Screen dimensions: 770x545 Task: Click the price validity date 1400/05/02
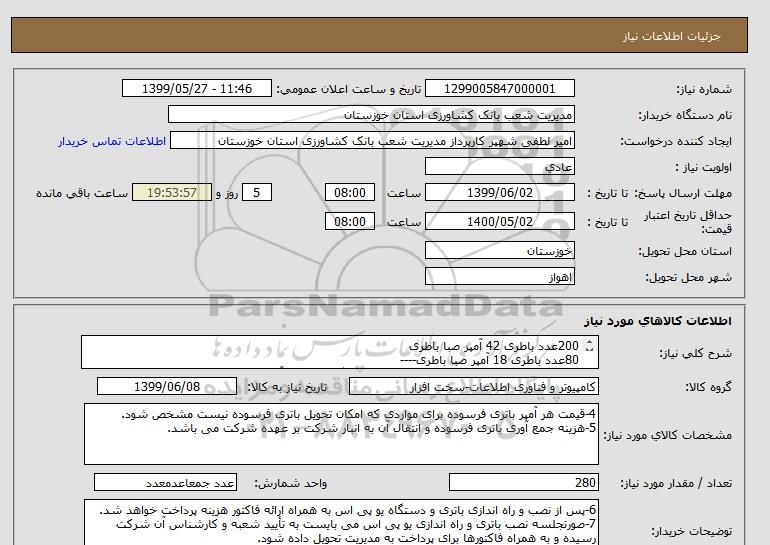499,221
